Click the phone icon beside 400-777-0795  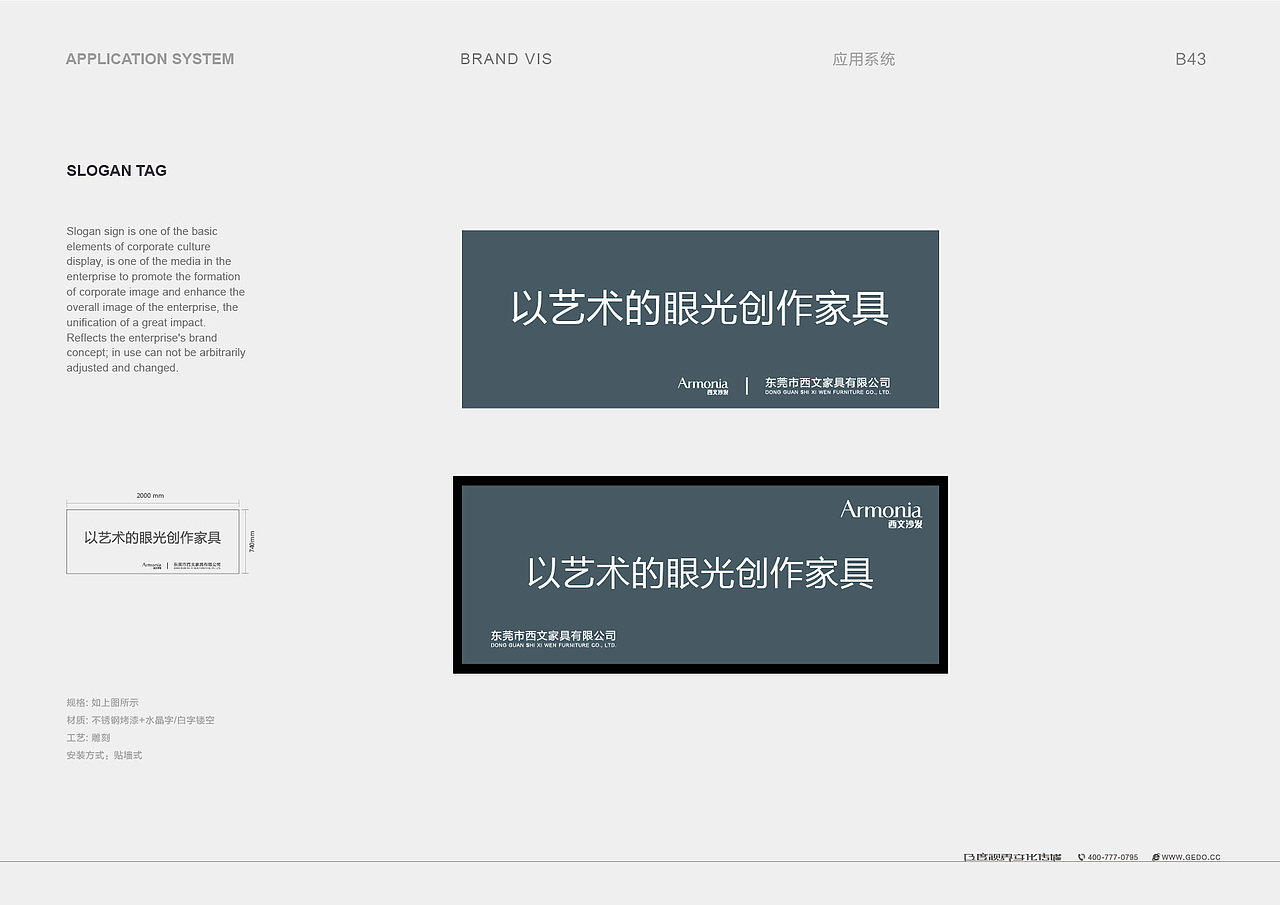pyautogui.click(x=1081, y=857)
